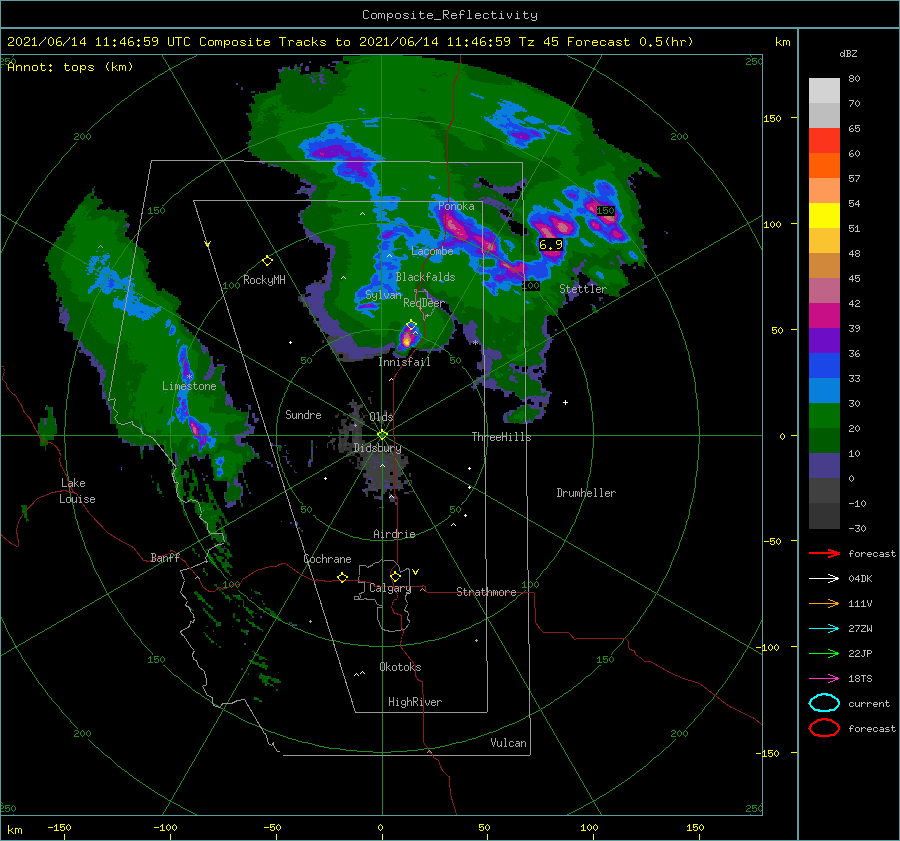Viewport: 900px width, 841px height.
Task: Click the Strathmore label
Action: [x=486, y=592]
